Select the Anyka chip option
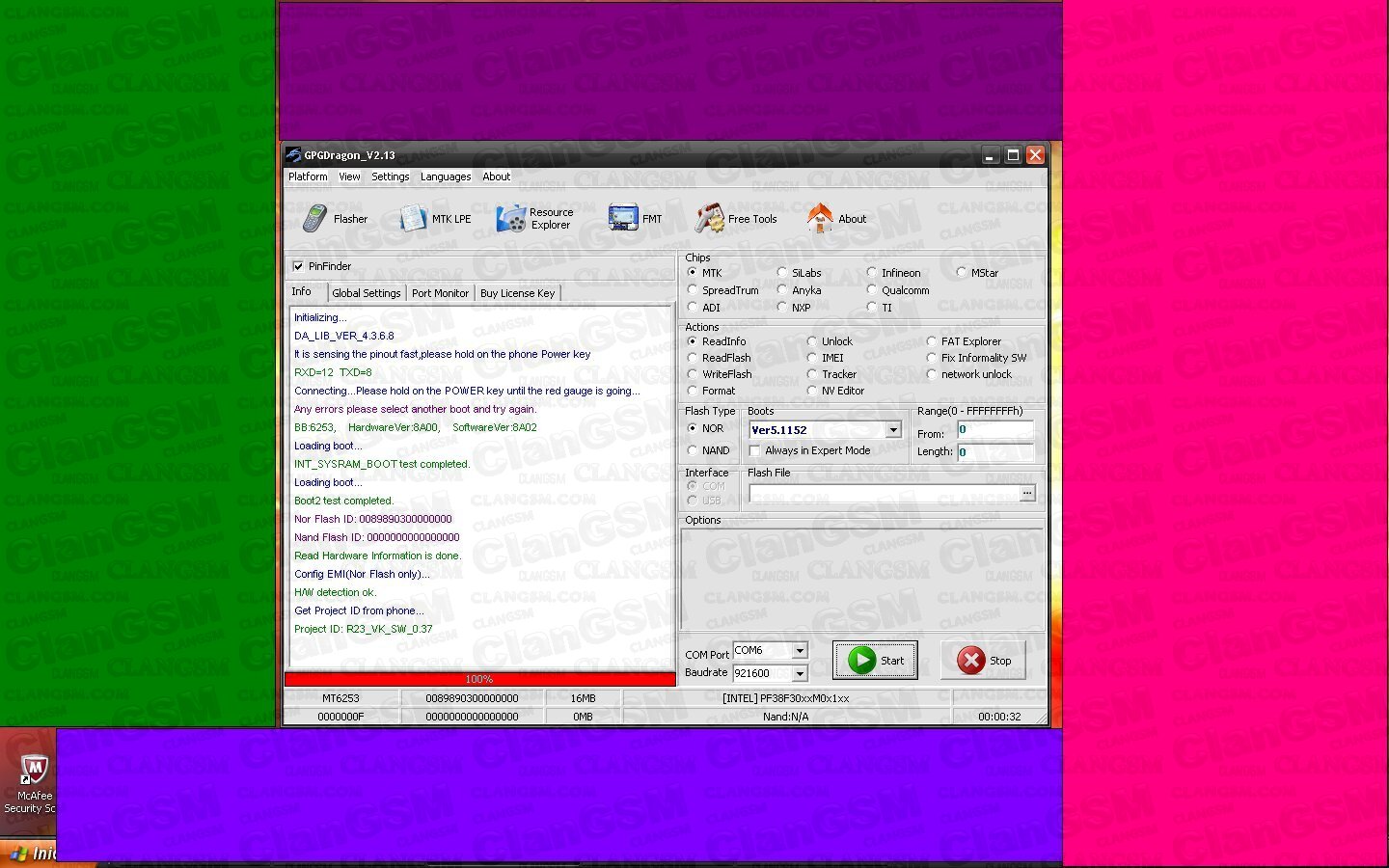This screenshot has height=868, width=1389. tap(781, 290)
